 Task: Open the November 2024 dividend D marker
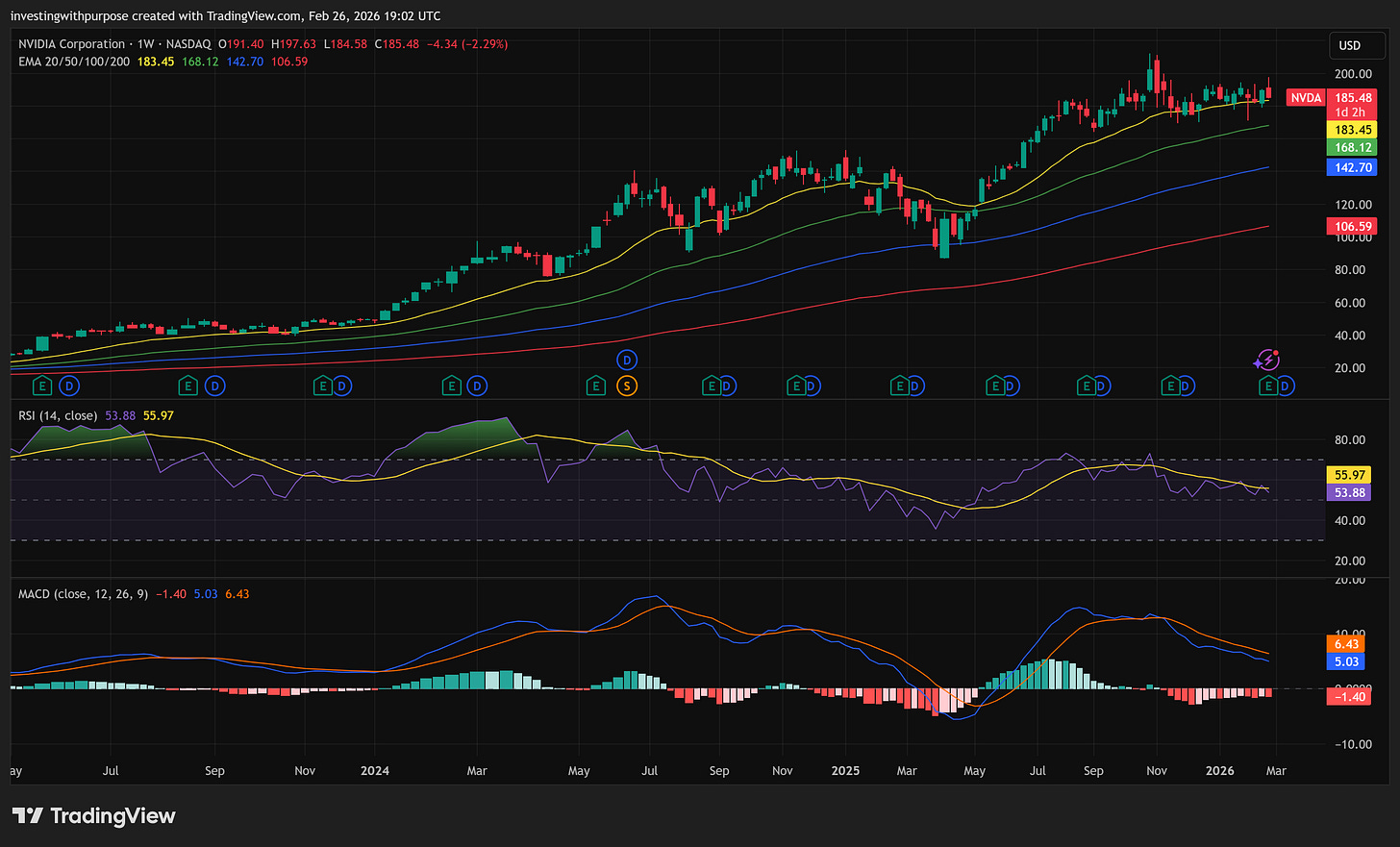tap(812, 386)
